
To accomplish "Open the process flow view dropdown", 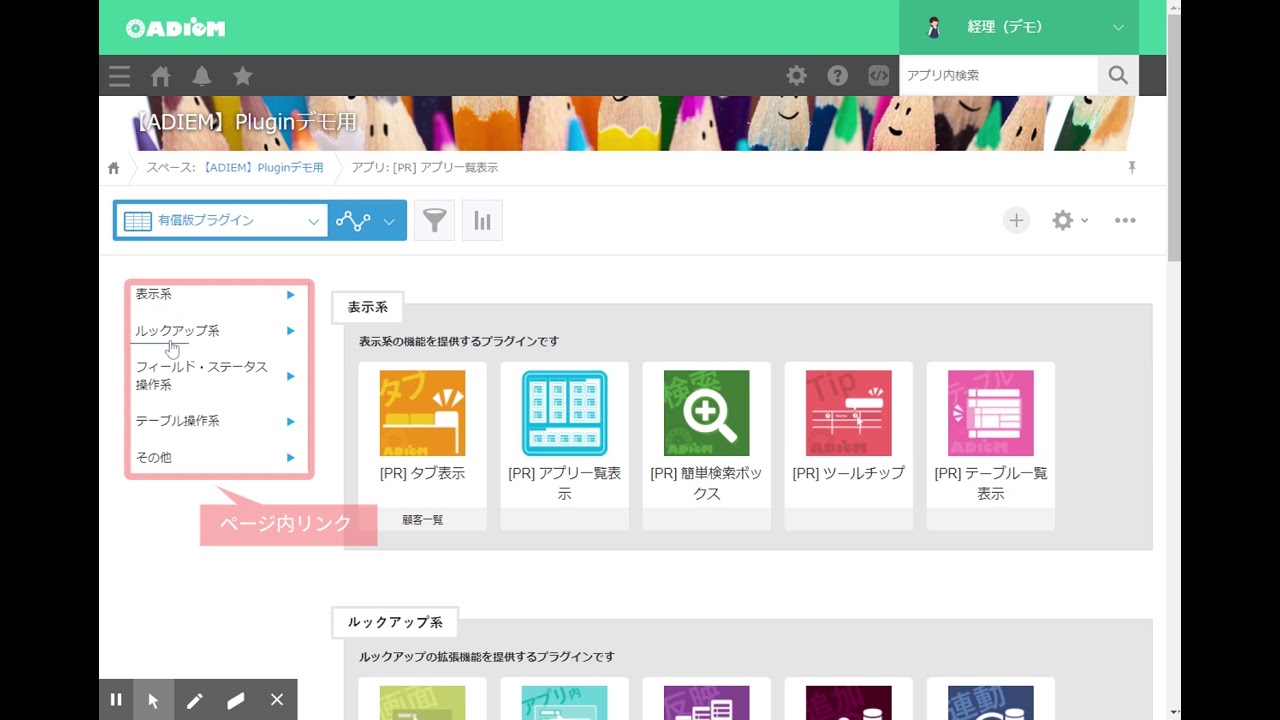I will pyautogui.click(x=367, y=221).
